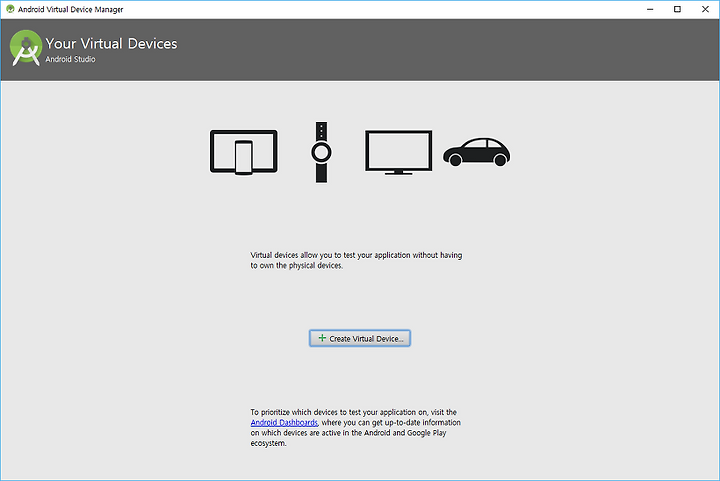Viewport: 720px width, 481px height.
Task: Click the 'Virtual devices allow you to test' paragraph
Action: [x=356, y=260]
